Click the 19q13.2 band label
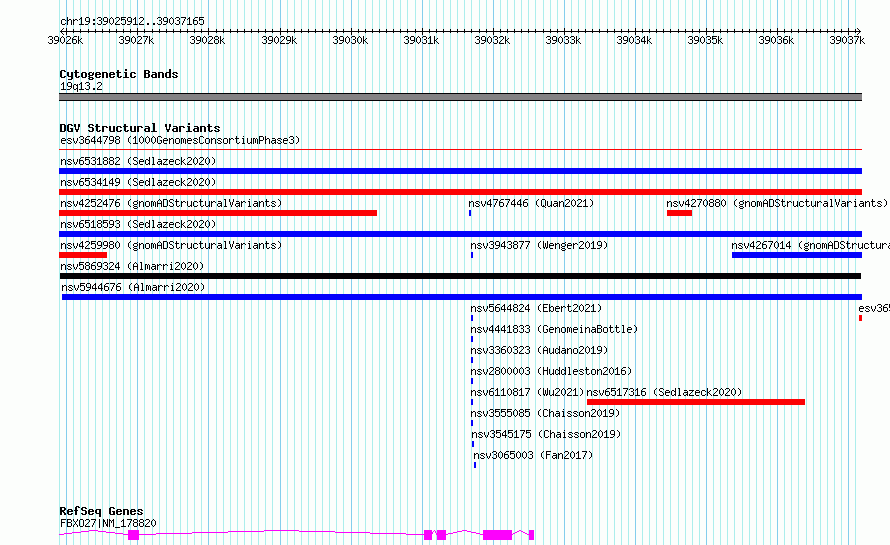 point(81,86)
